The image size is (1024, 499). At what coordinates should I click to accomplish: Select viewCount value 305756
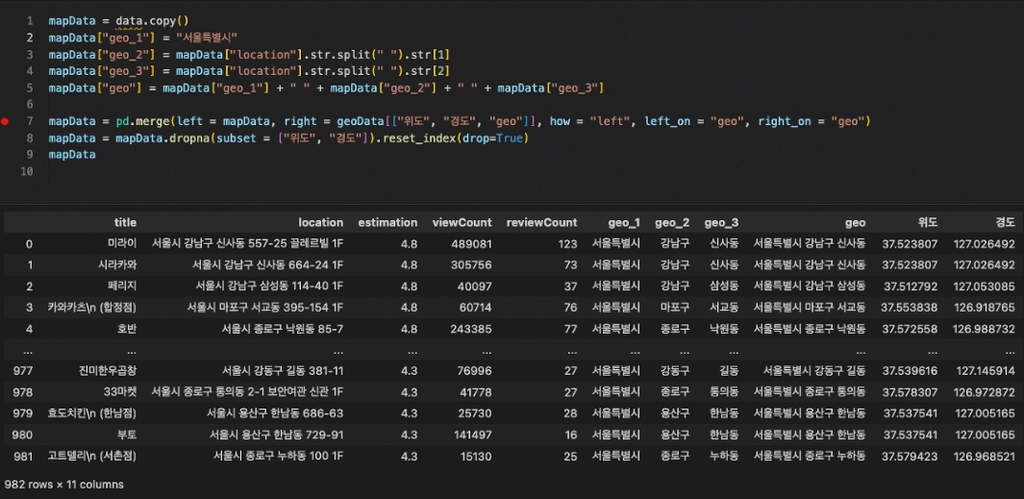(471, 265)
